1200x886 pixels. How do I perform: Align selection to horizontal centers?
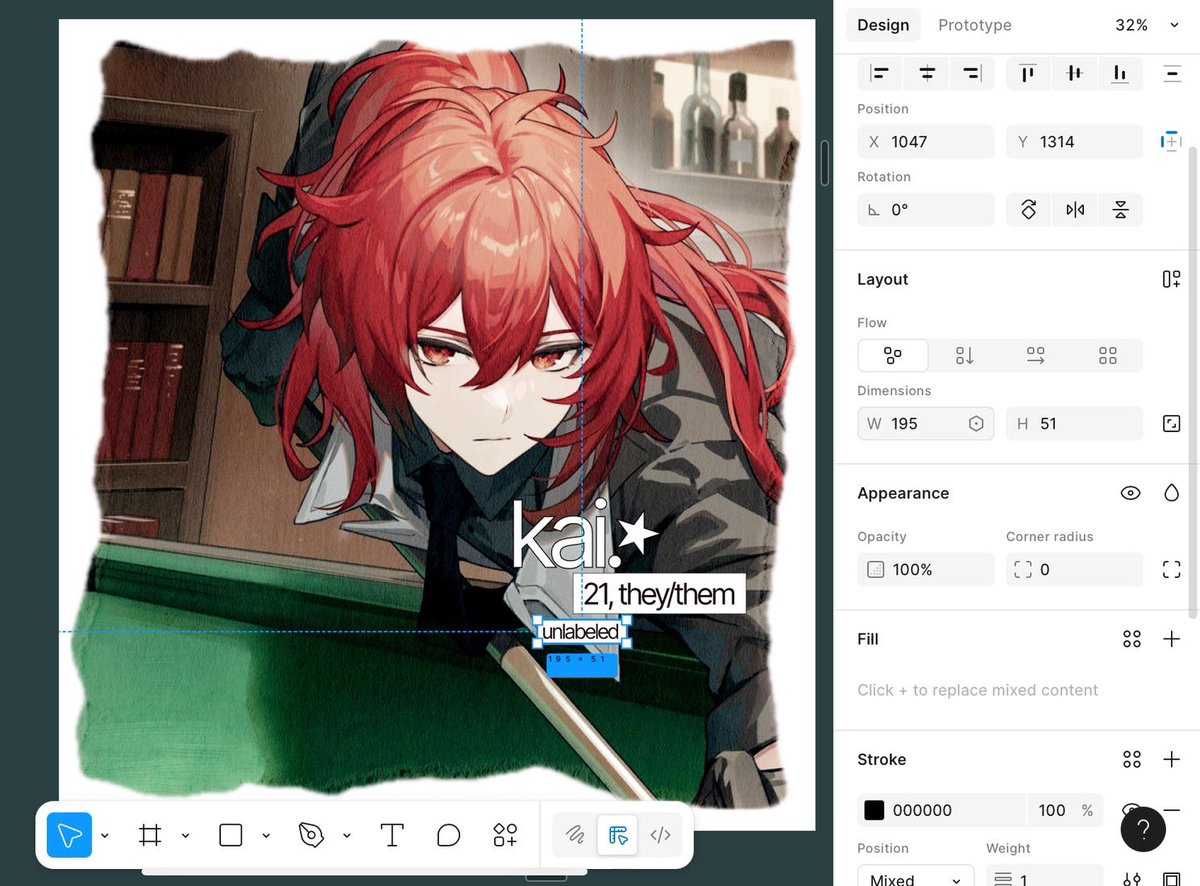click(x=927, y=73)
